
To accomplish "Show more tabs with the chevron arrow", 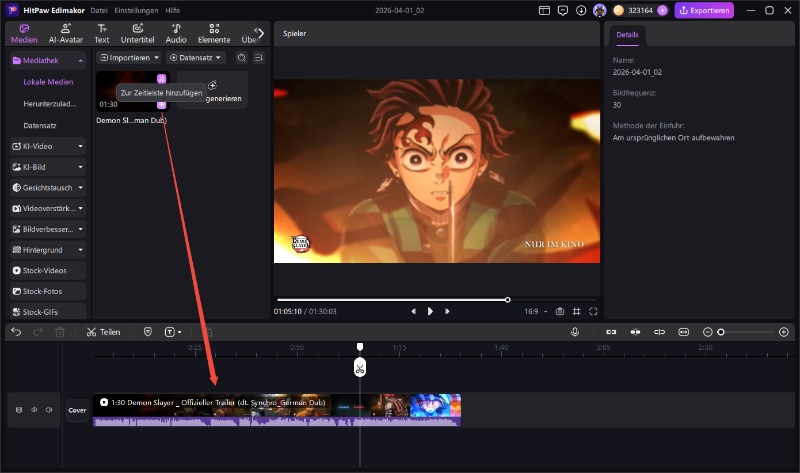I will [x=260, y=33].
